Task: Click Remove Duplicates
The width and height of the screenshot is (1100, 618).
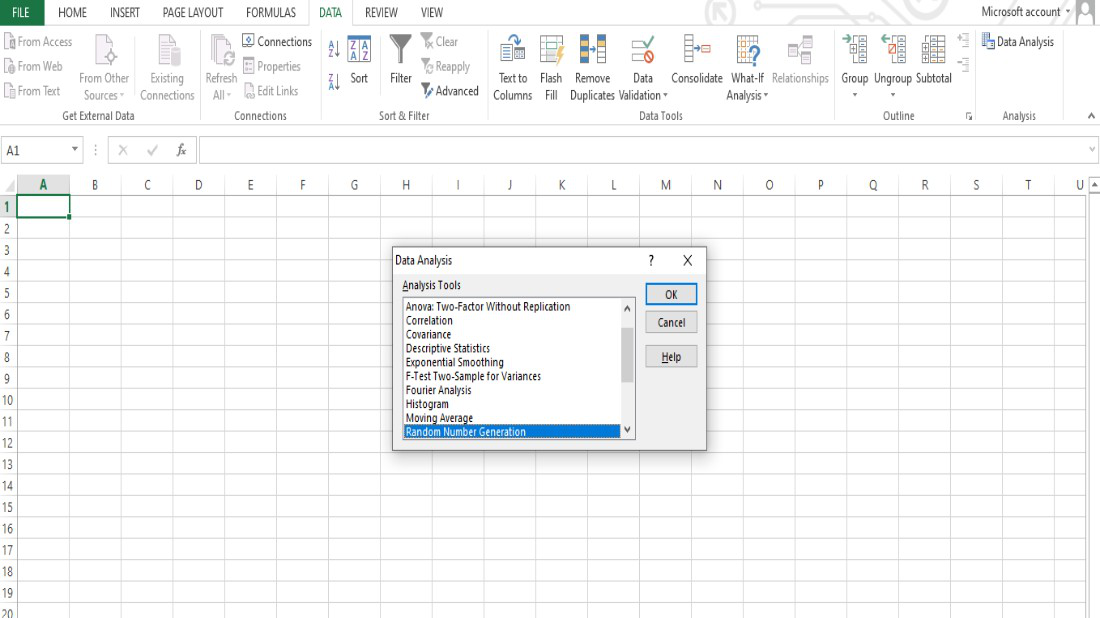Action: point(592,67)
